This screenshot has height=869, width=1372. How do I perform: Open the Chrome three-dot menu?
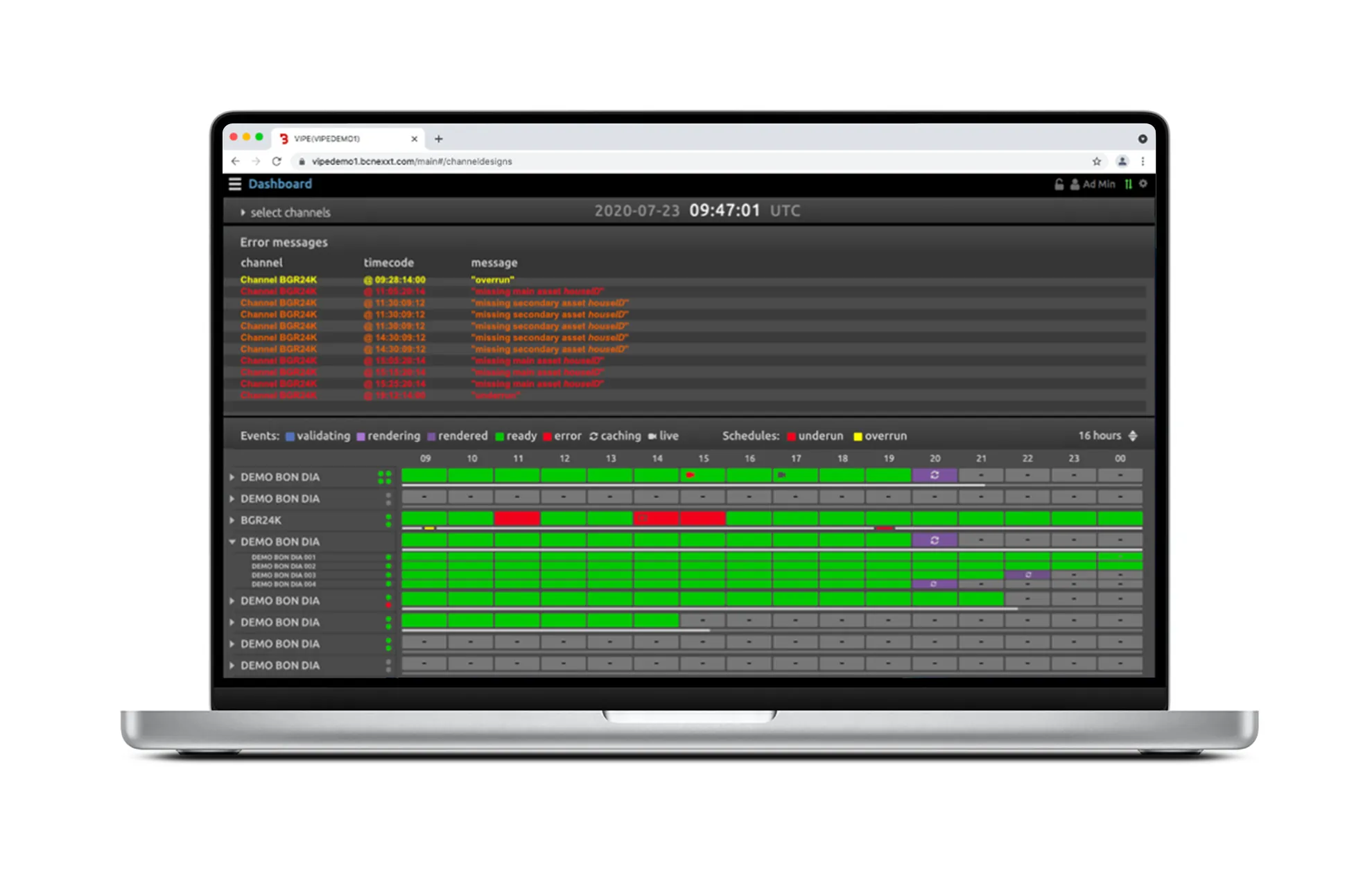[1143, 162]
